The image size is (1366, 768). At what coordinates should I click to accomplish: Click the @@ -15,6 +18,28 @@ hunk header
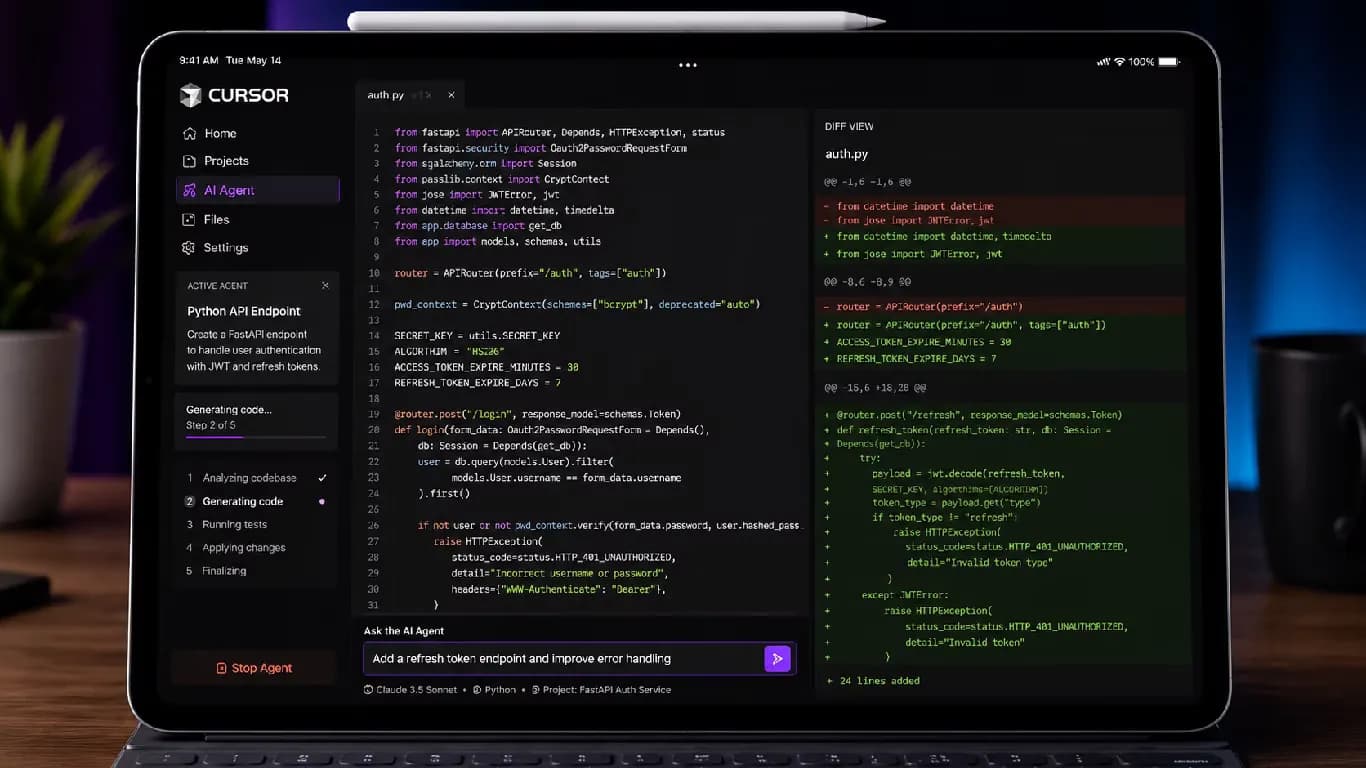click(874, 387)
